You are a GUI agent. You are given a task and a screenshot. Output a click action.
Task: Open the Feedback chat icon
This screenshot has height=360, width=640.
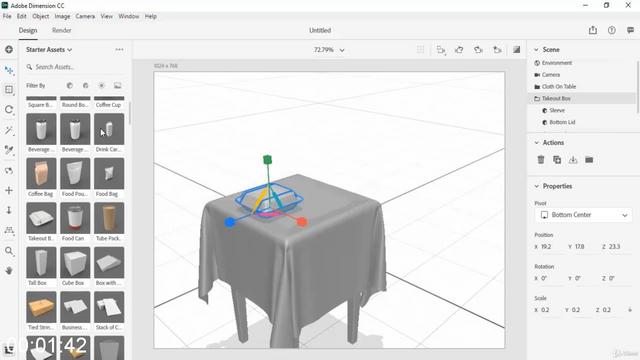(631, 30)
